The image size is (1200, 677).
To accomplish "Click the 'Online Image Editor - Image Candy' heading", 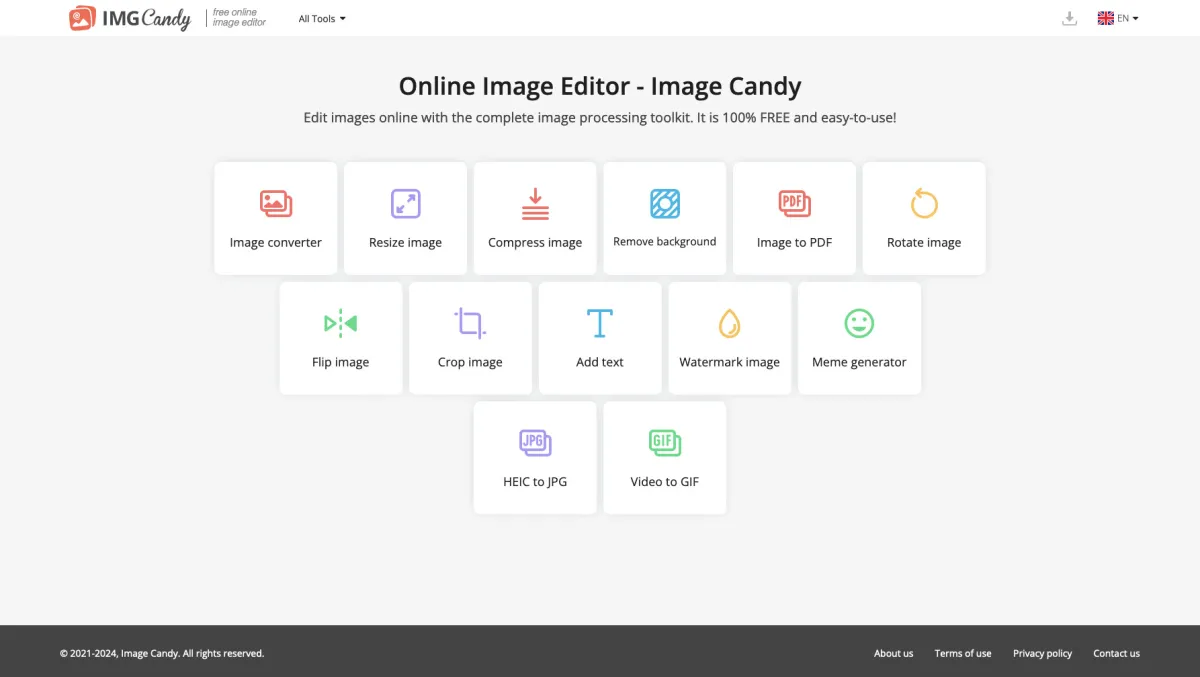I will tap(600, 87).
